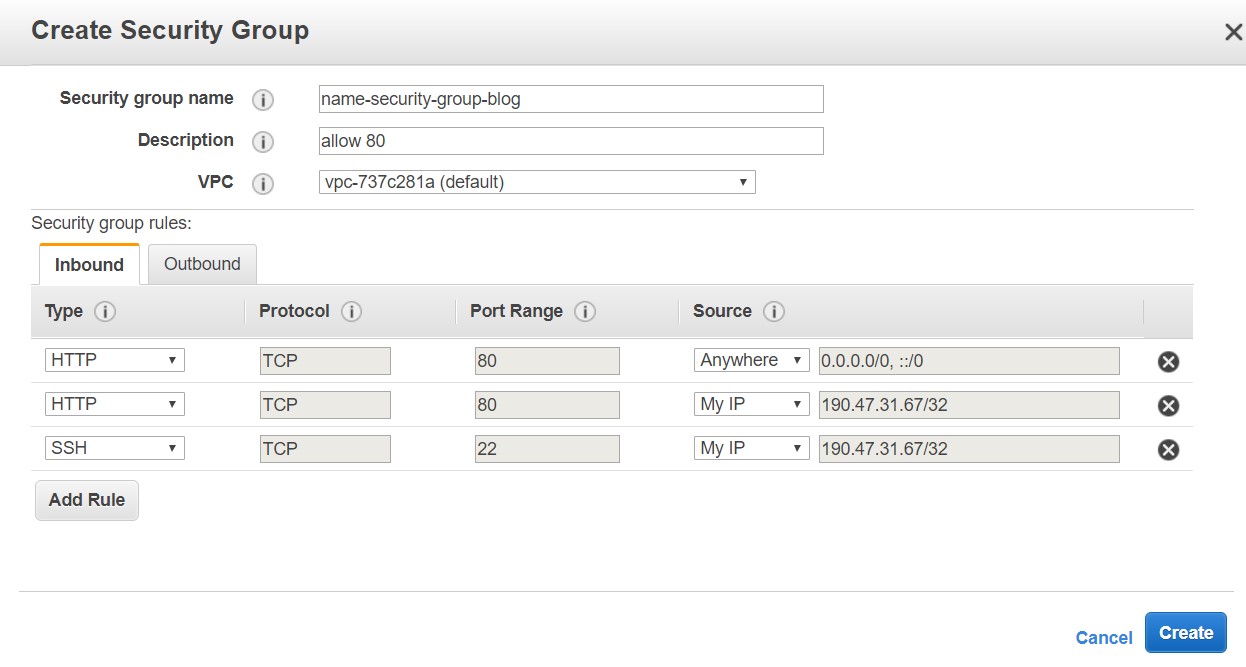Click the Create Security Group title
This screenshot has height=667, width=1246.
[170, 31]
